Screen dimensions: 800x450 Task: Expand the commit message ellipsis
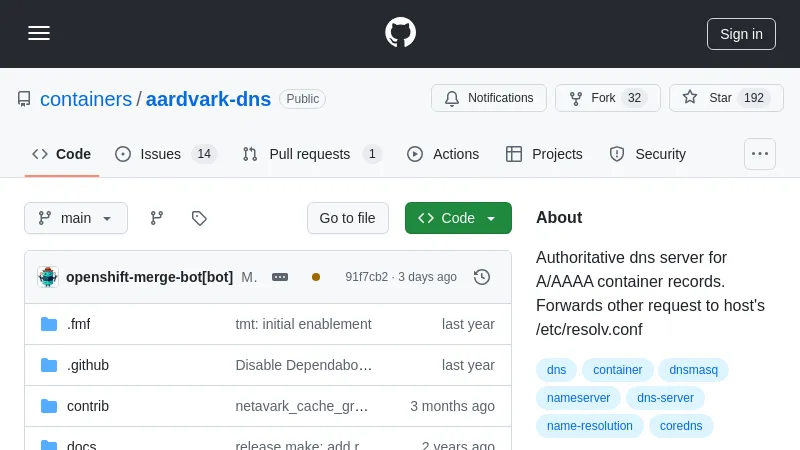(280, 277)
